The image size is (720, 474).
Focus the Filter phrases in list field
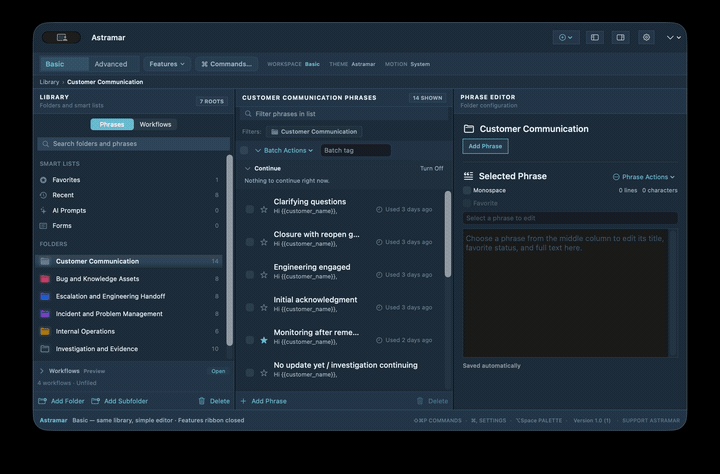(344, 114)
